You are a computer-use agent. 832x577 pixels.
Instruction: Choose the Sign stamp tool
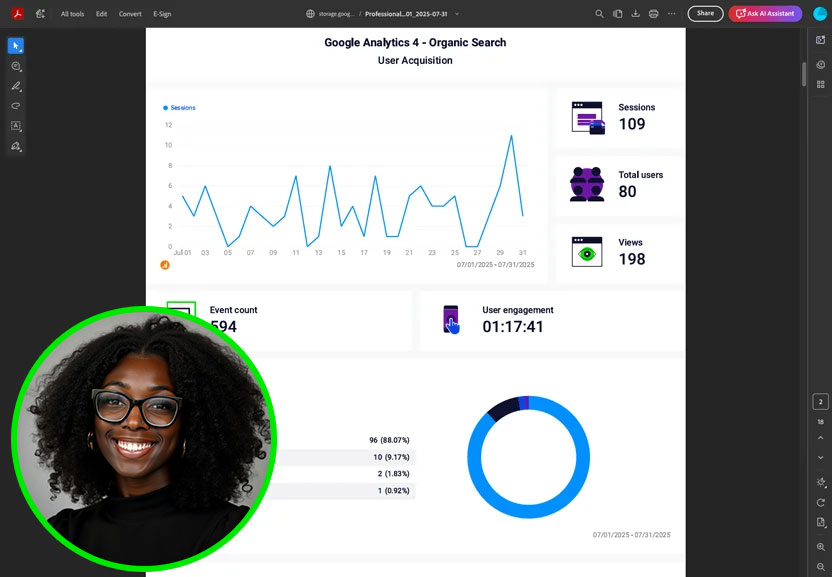coord(16,146)
